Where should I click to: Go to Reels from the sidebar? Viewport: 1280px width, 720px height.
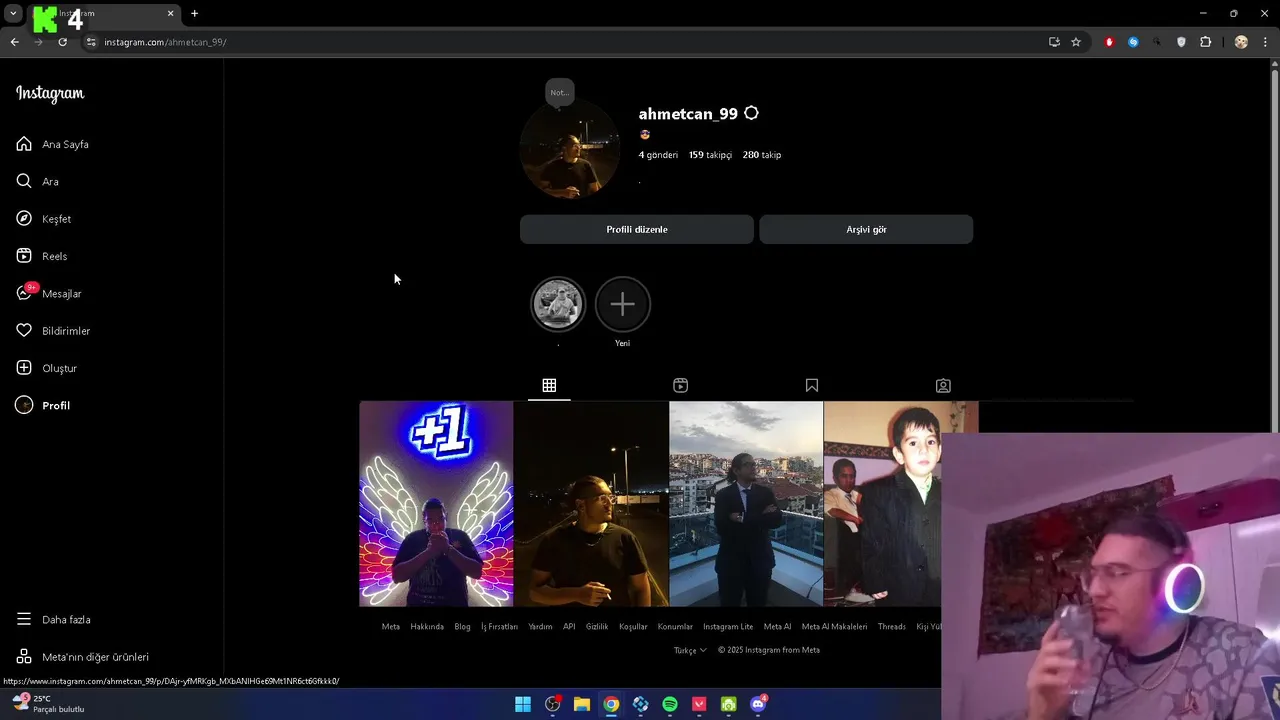[x=41, y=256]
